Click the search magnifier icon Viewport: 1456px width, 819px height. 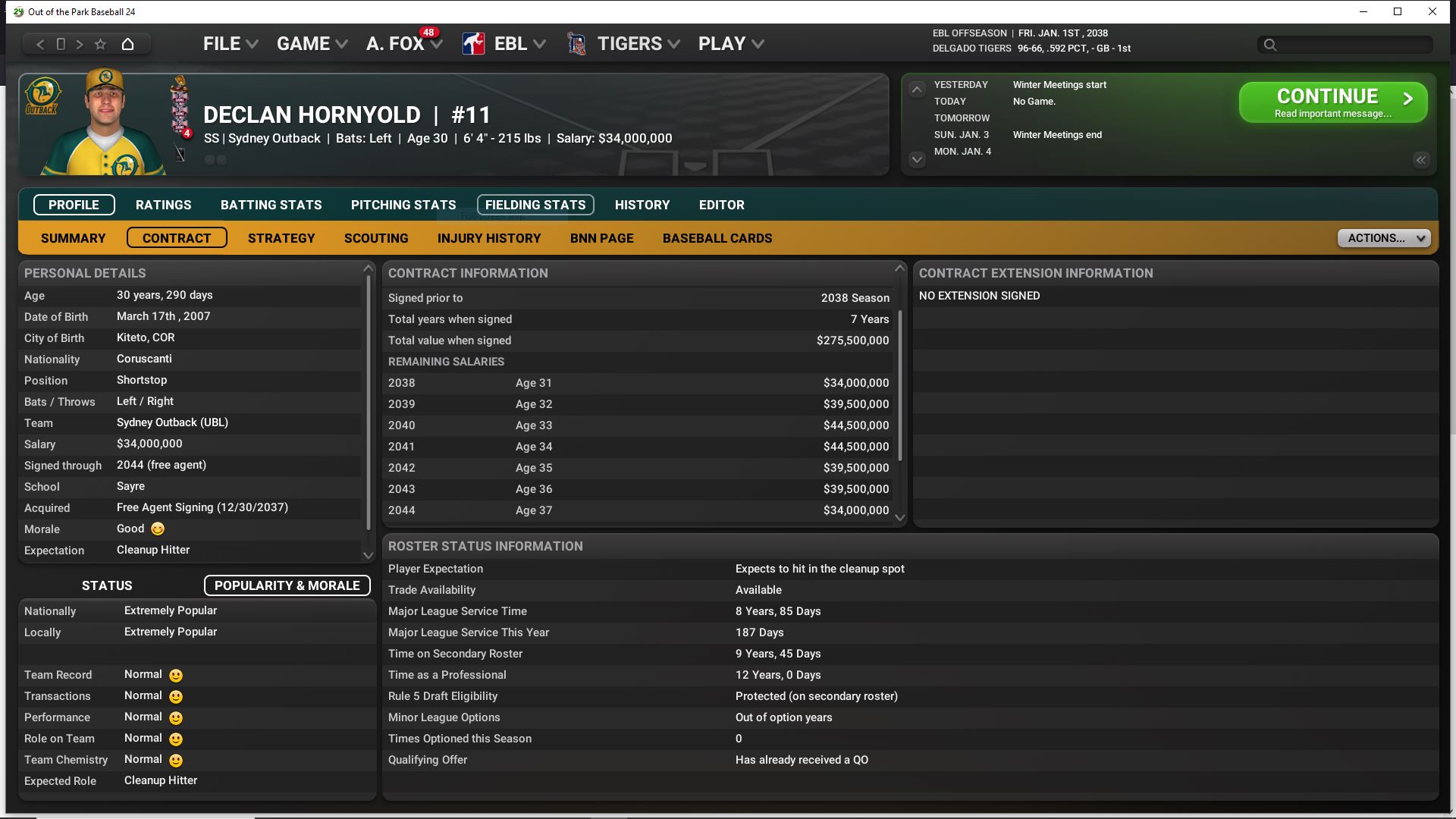click(x=1270, y=45)
